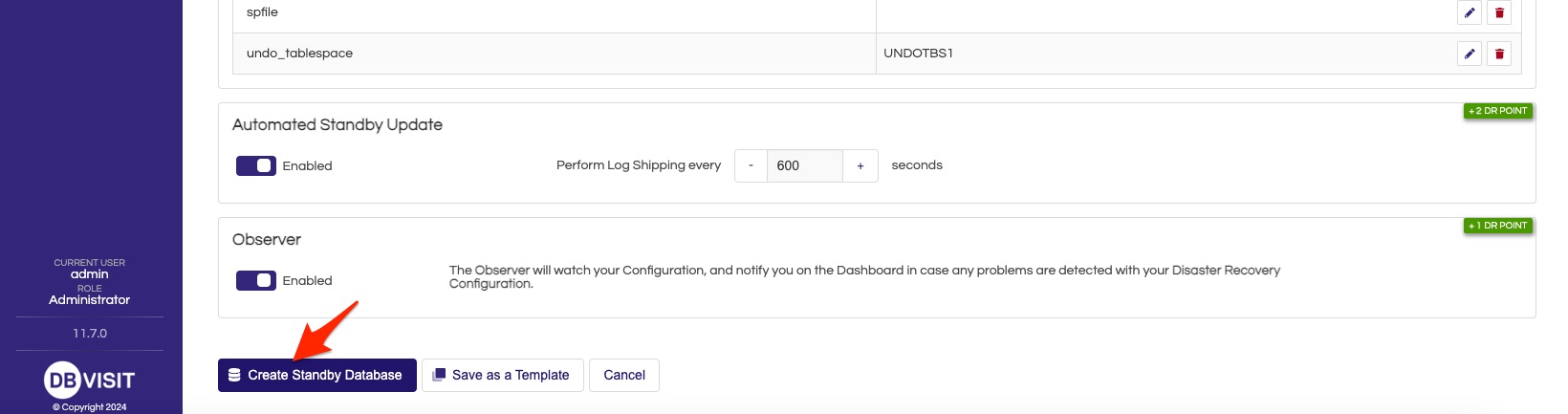Disable the Observer toggle
This screenshot has height=414, width=1568.
pos(256,280)
